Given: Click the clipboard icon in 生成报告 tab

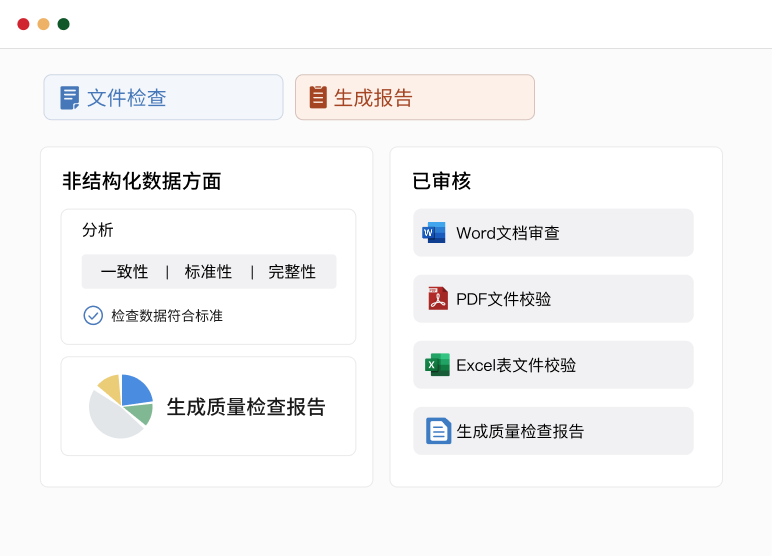Looking at the screenshot, I should pyautogui.click(x=318, y=97).
